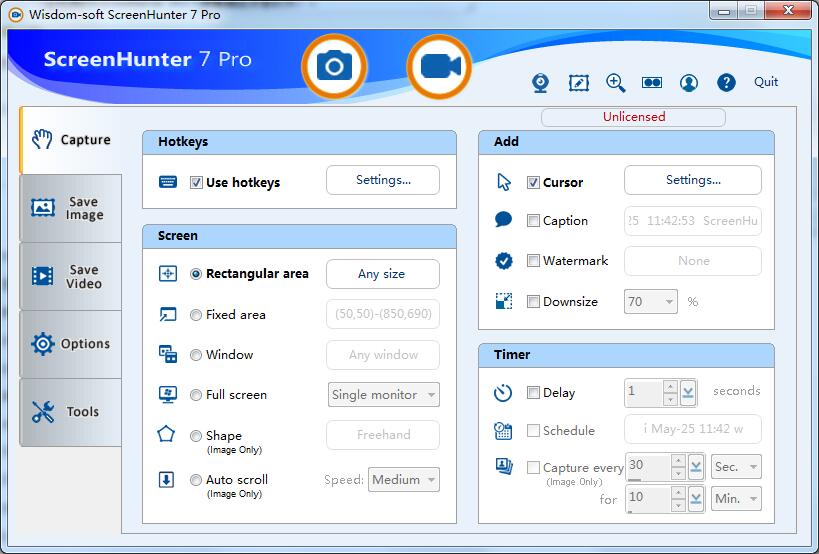Screen dimensions: 819x554
Task: Select the Auto scroll radio button
Action: coord(196,480)
